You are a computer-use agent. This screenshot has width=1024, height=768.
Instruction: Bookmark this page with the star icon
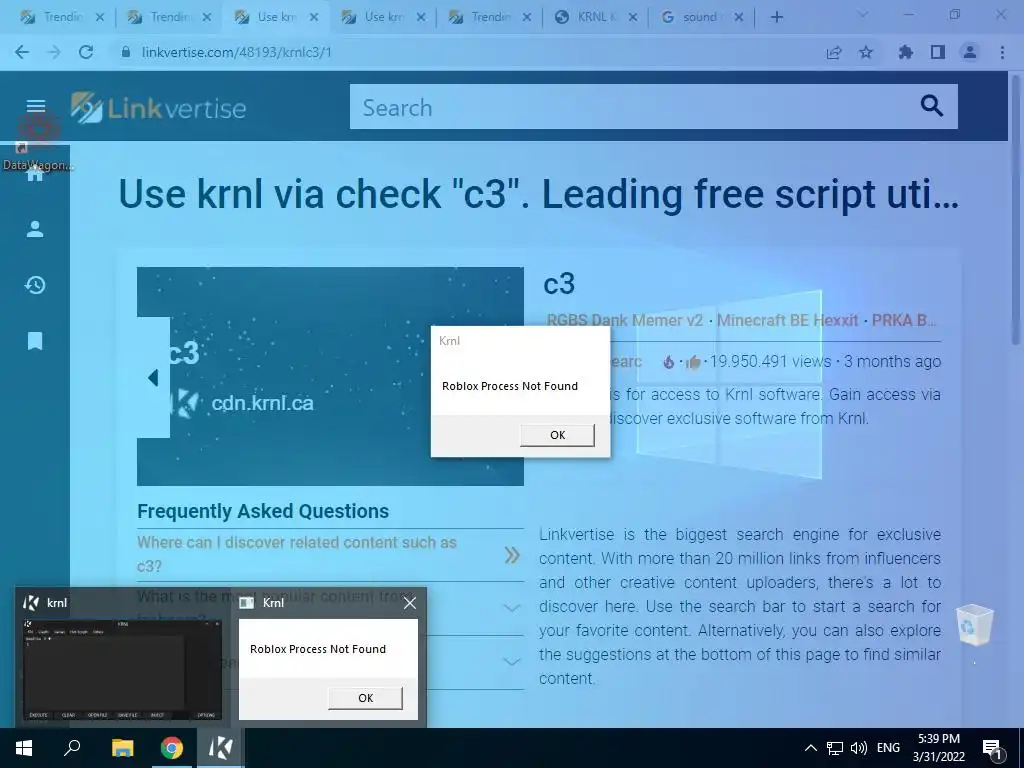866,52
